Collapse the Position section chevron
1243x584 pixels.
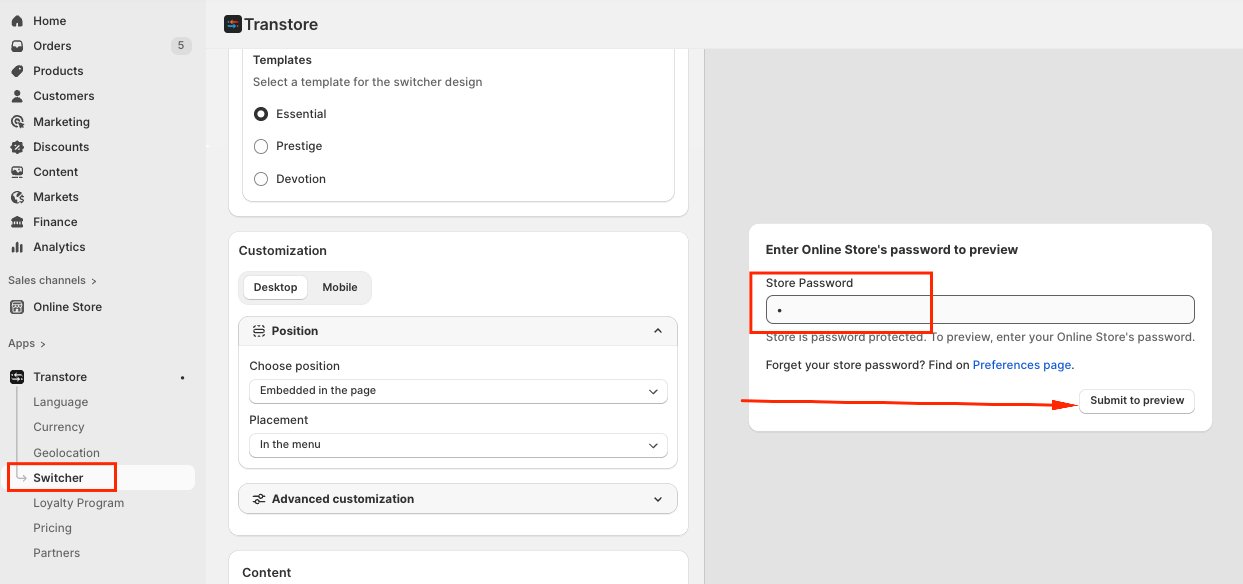coord(658,331)
